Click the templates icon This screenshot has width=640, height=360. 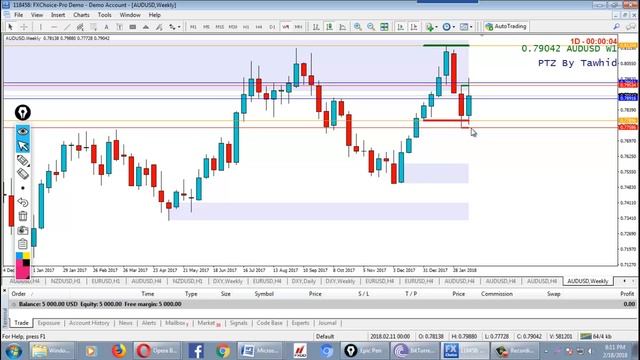pyautogui.click(x=464, y=27)
